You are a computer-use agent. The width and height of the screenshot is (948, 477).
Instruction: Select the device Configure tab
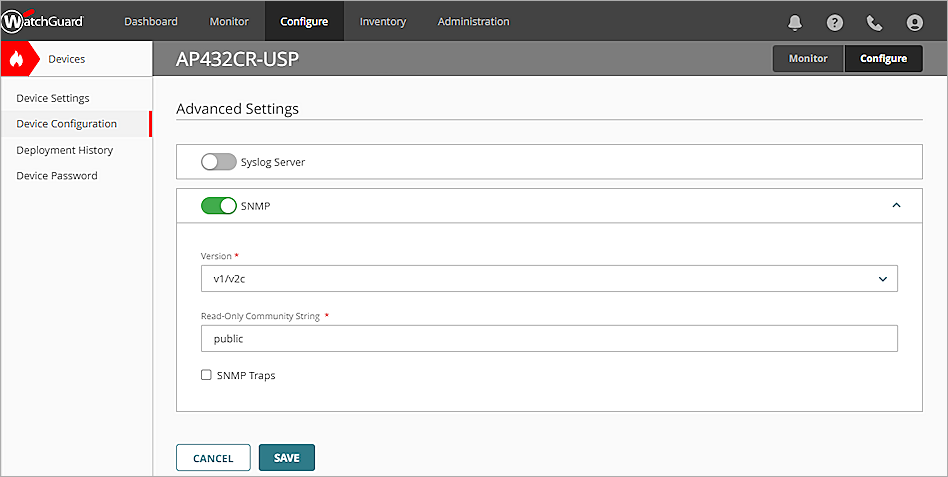[x=883, y=59]
